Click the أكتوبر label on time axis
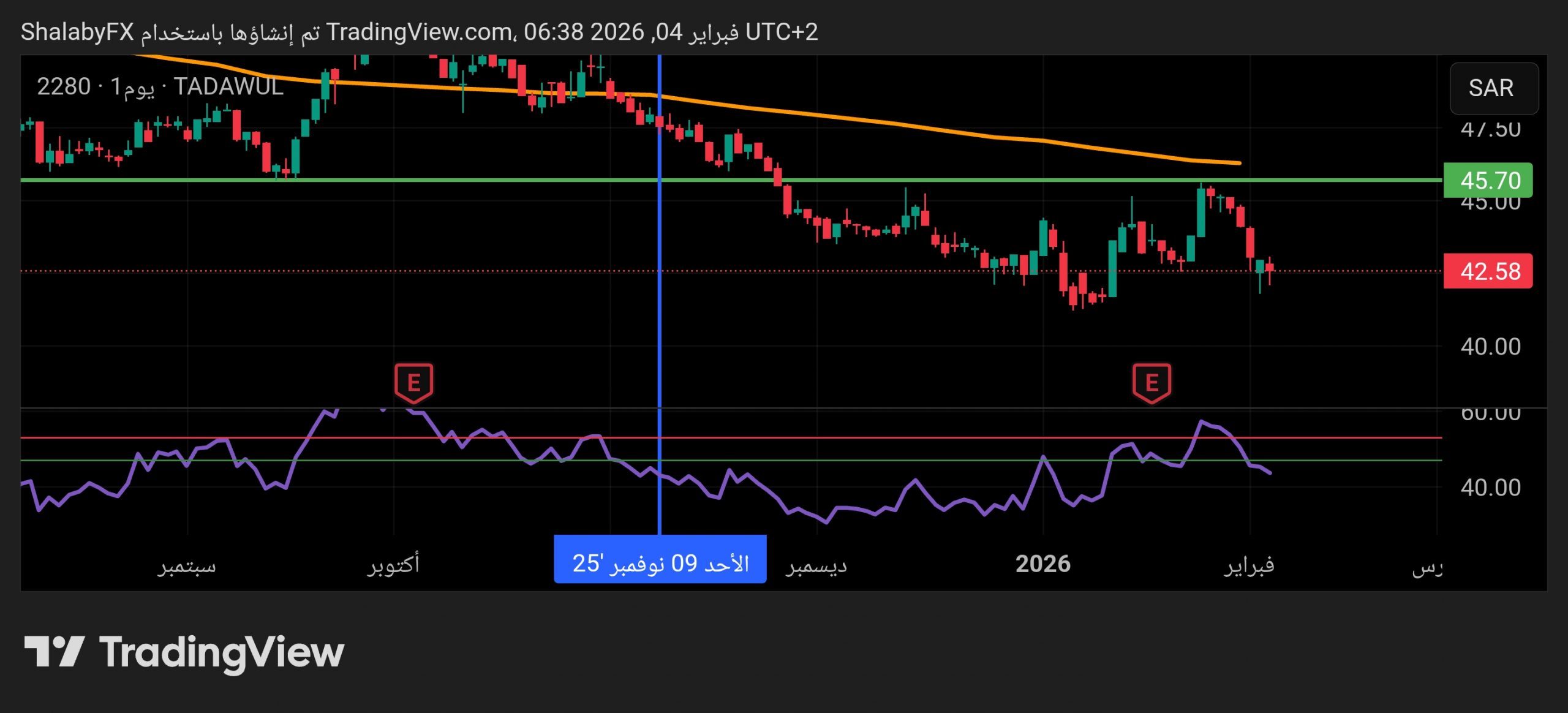Viewport: 1568px width, 713px height. (393, 564)
